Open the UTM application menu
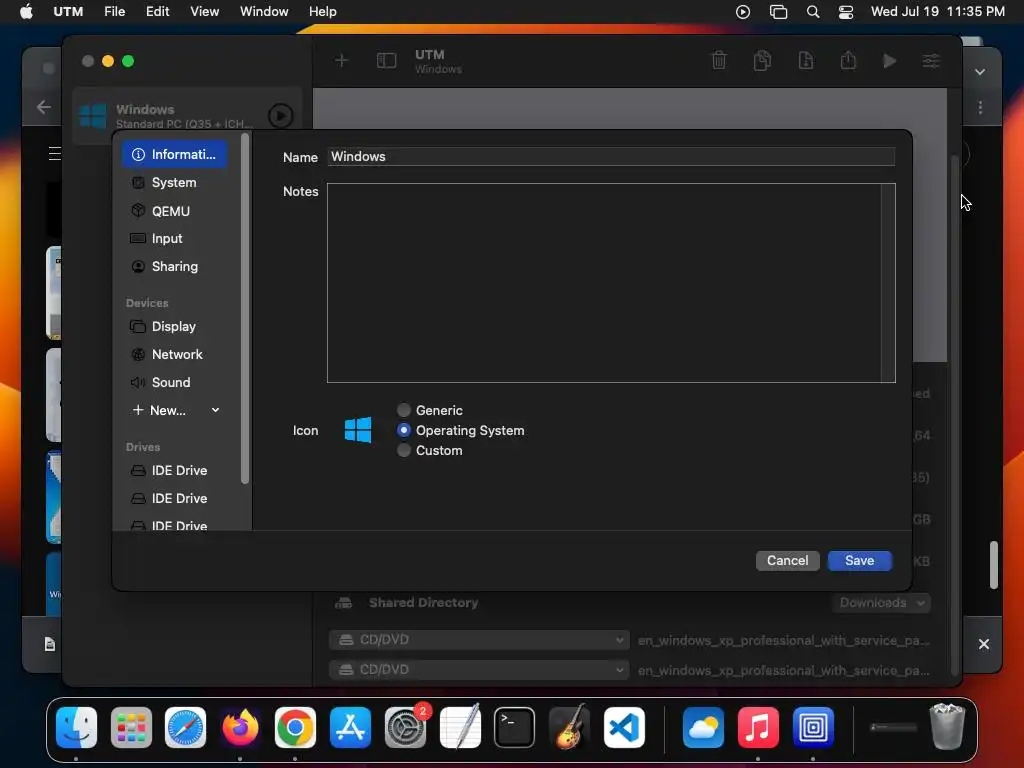This screenshot has width=1024, height=768. tap(68, 12)
